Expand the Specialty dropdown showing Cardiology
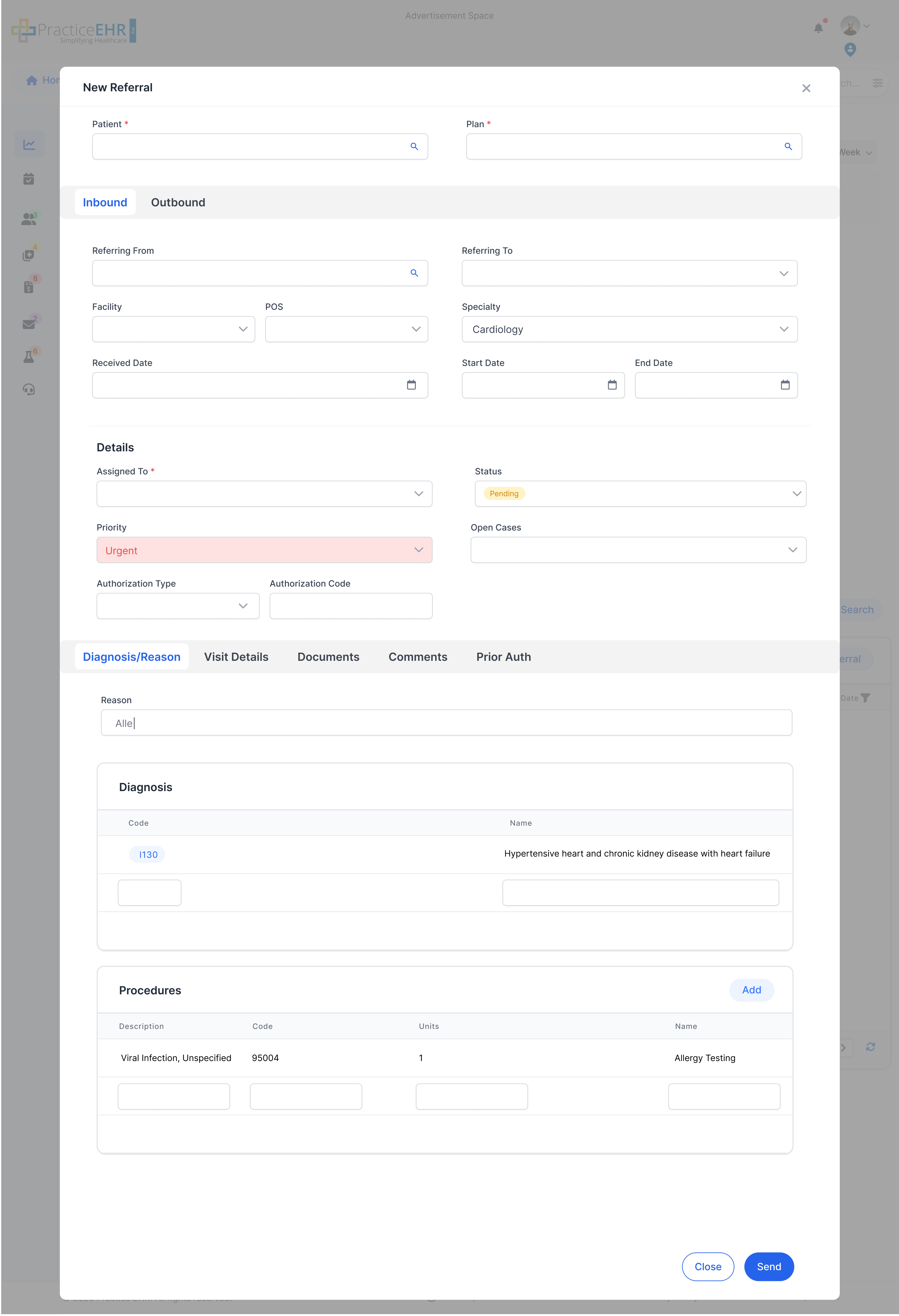 784,329
